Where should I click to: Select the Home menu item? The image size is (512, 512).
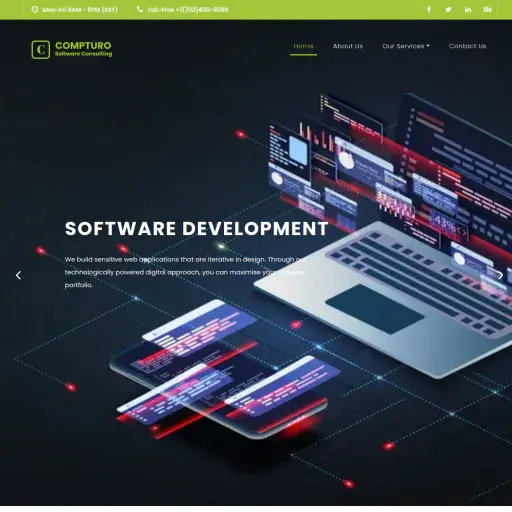[303, 46]
